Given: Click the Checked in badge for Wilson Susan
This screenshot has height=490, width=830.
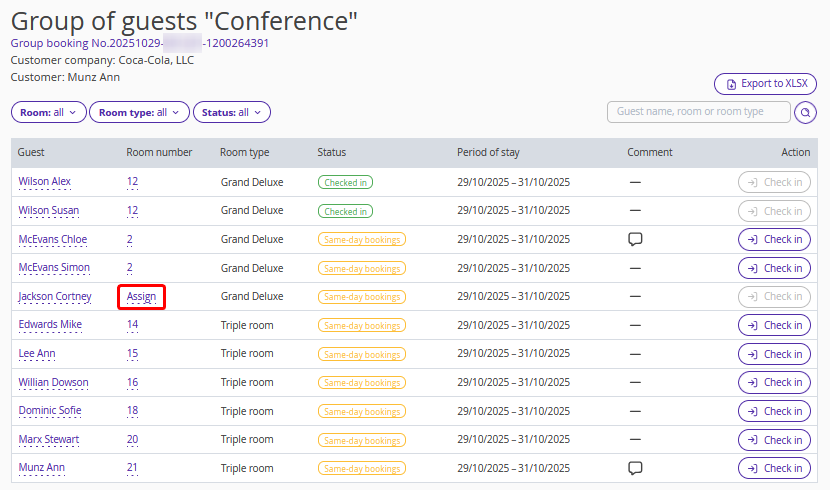Looking at the screenshot, I should pyautogui.click(x=345, y=211).
